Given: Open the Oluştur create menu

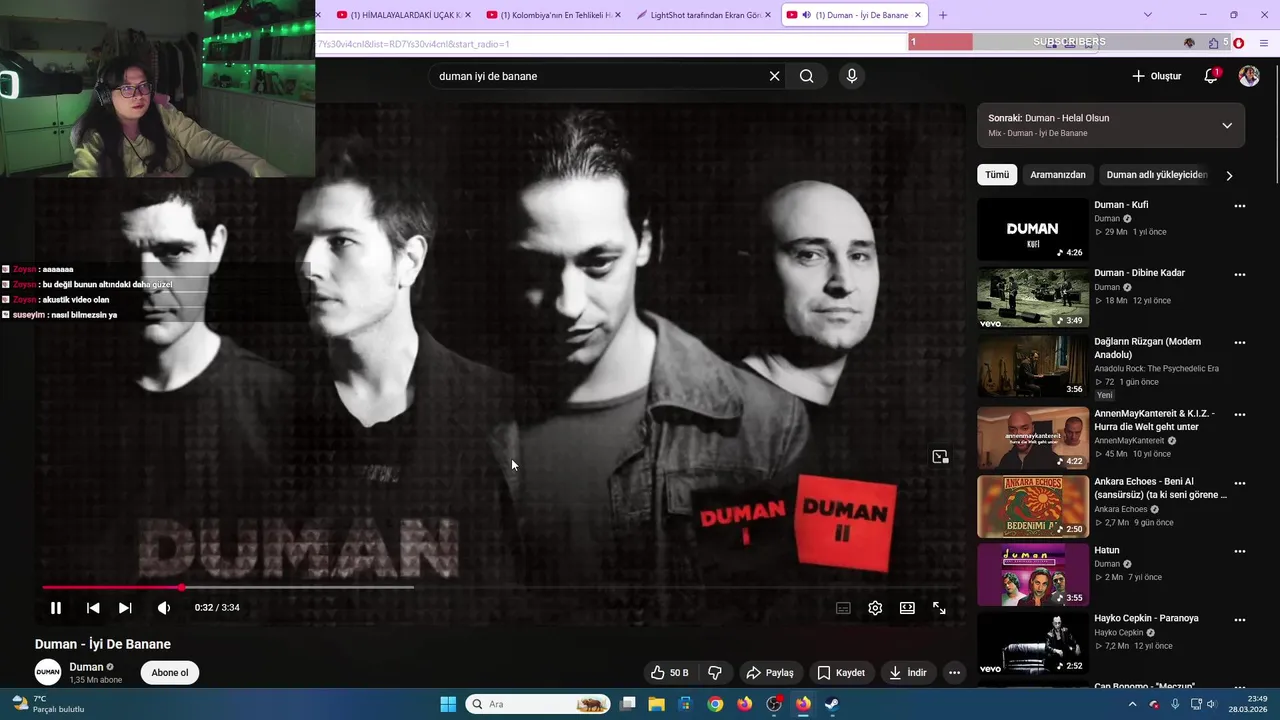Looking at the screenshot, I should 1157,76.
